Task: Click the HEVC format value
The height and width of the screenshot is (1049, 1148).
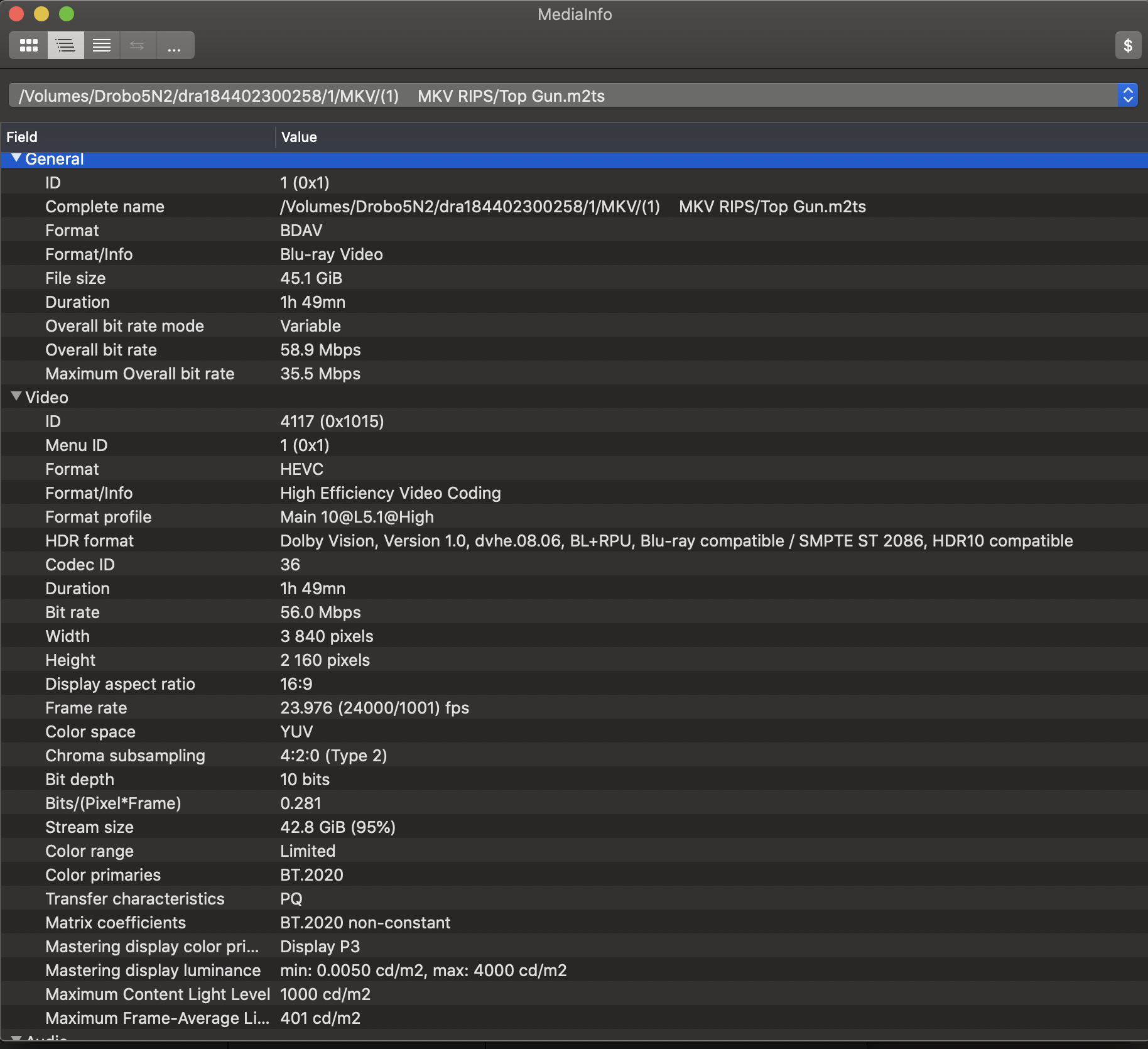Action: [x=302, y=469]
